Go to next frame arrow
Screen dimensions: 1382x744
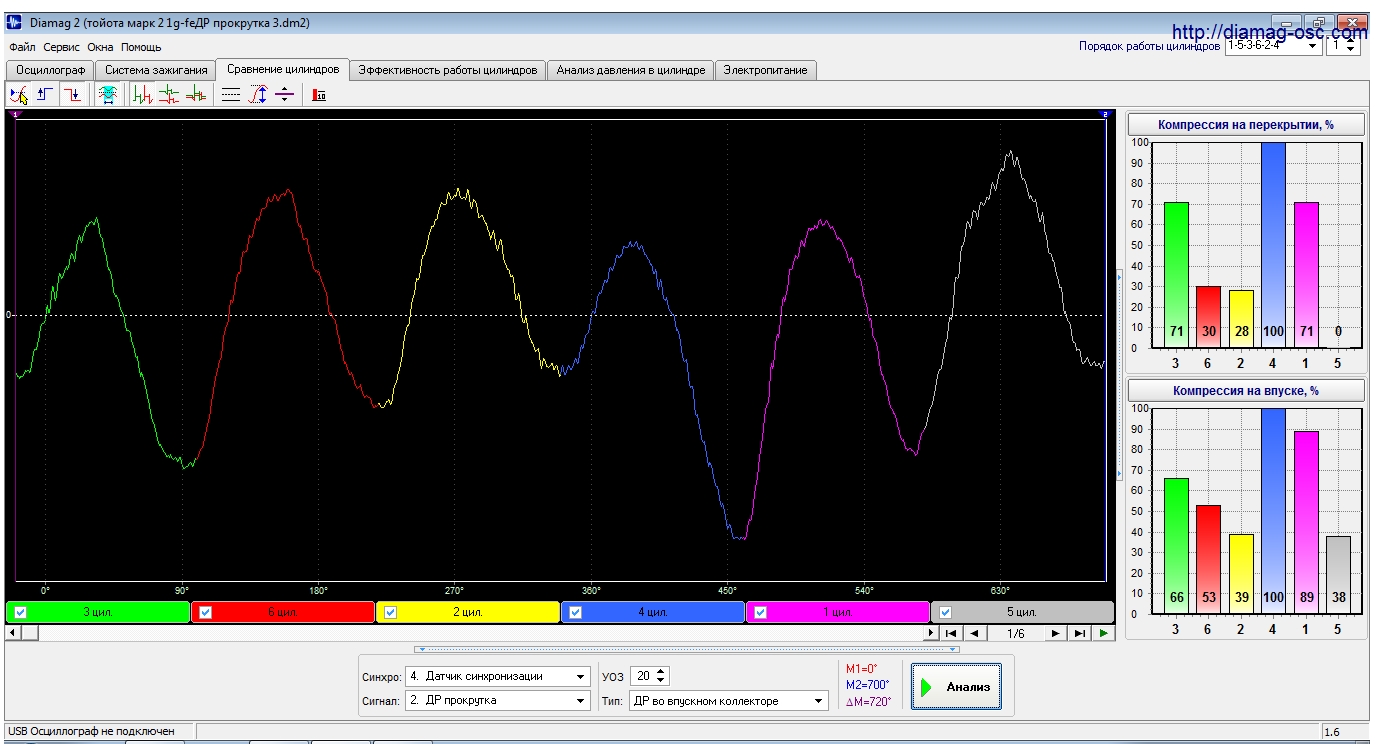pos(1056,633)
